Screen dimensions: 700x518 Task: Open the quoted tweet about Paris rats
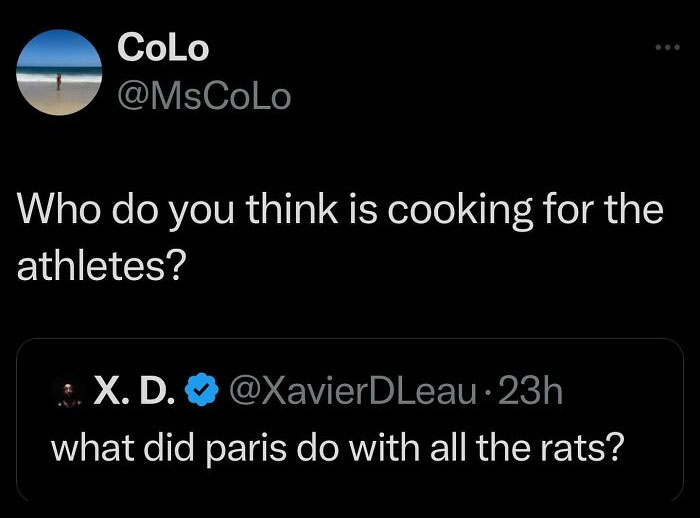pyautogui.click(x=349, y=420)
